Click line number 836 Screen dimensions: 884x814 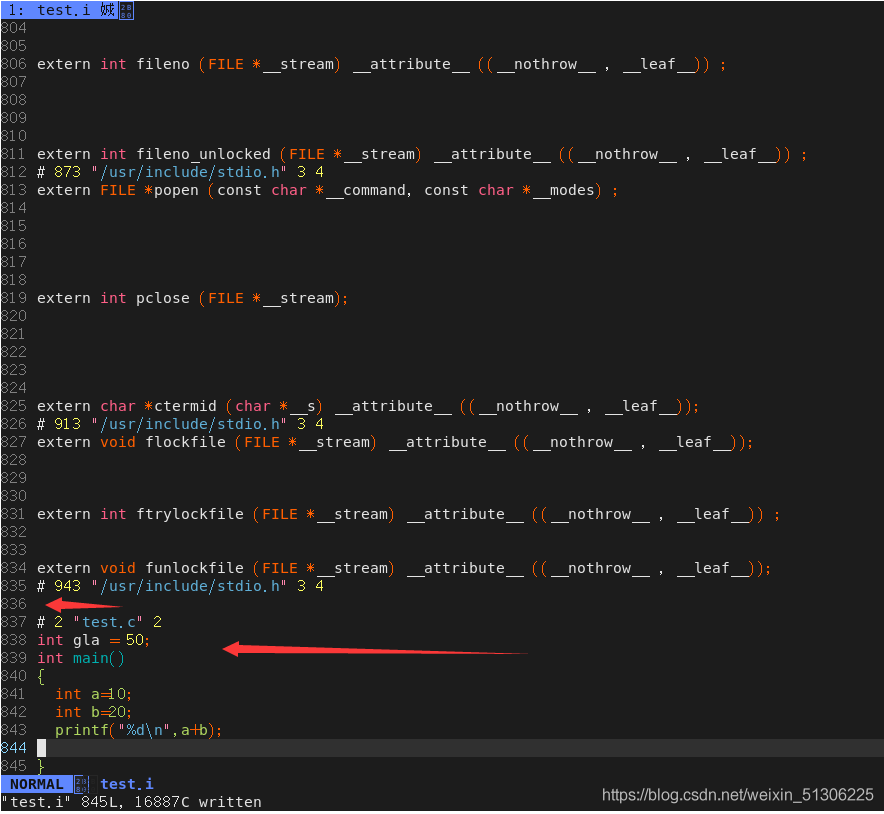pos(14,604)
